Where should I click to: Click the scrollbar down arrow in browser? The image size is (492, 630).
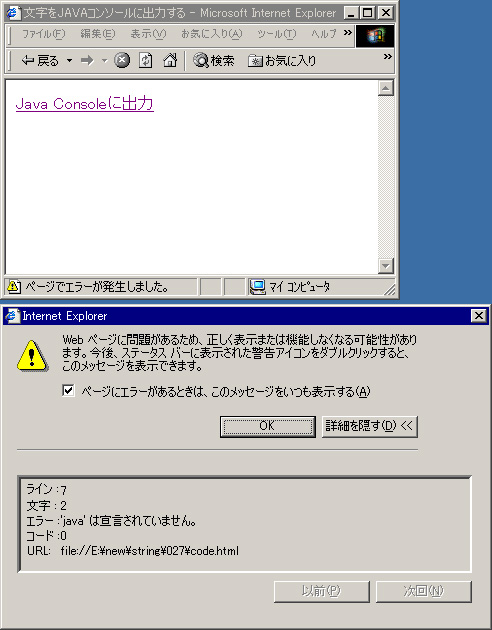(386, 266)
